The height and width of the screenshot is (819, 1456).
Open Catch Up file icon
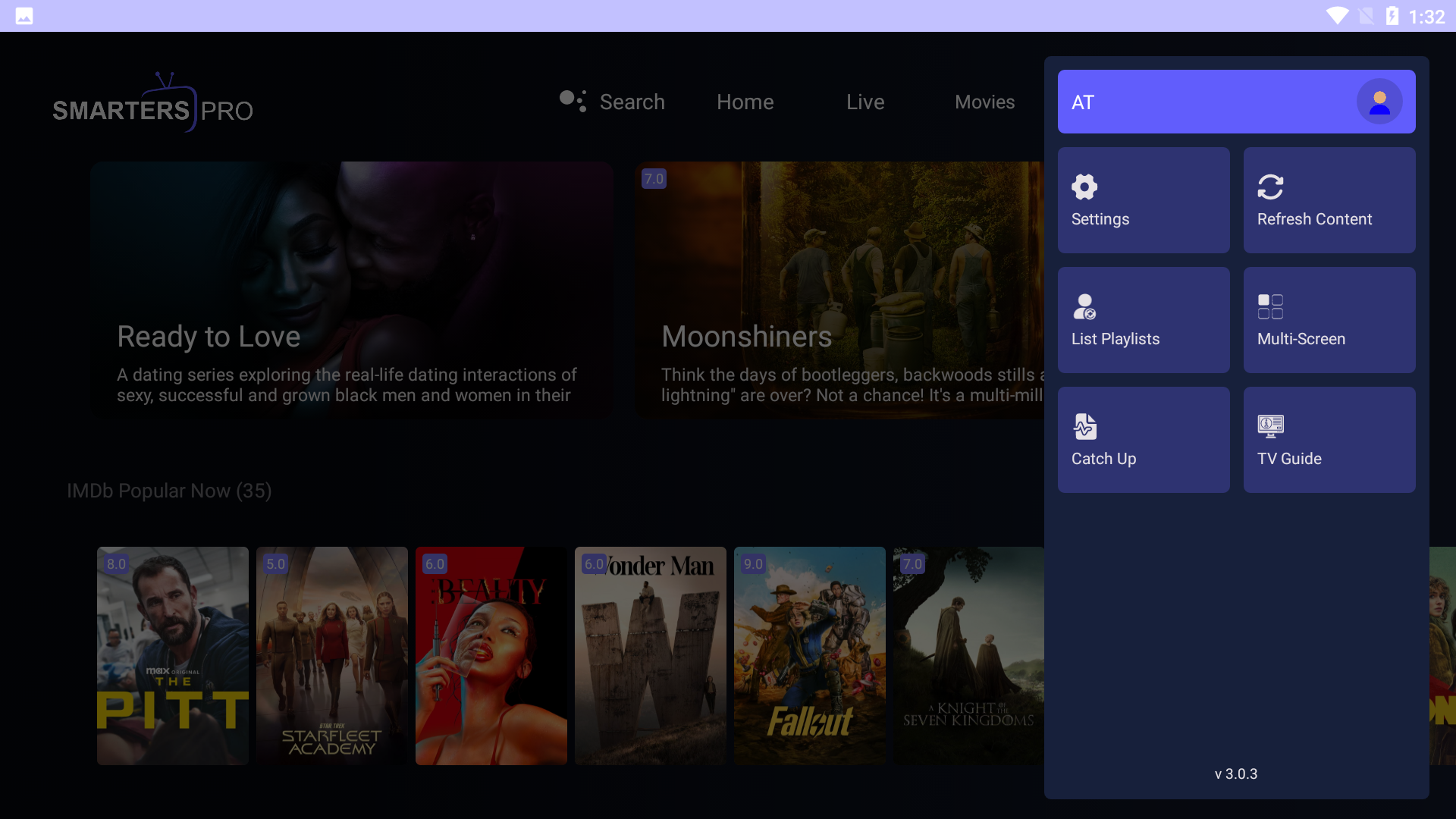click(1084, 426)
